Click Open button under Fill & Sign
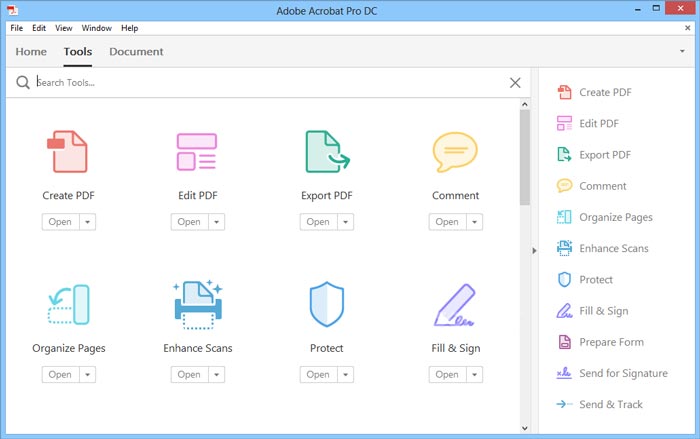 click(447, 375)
